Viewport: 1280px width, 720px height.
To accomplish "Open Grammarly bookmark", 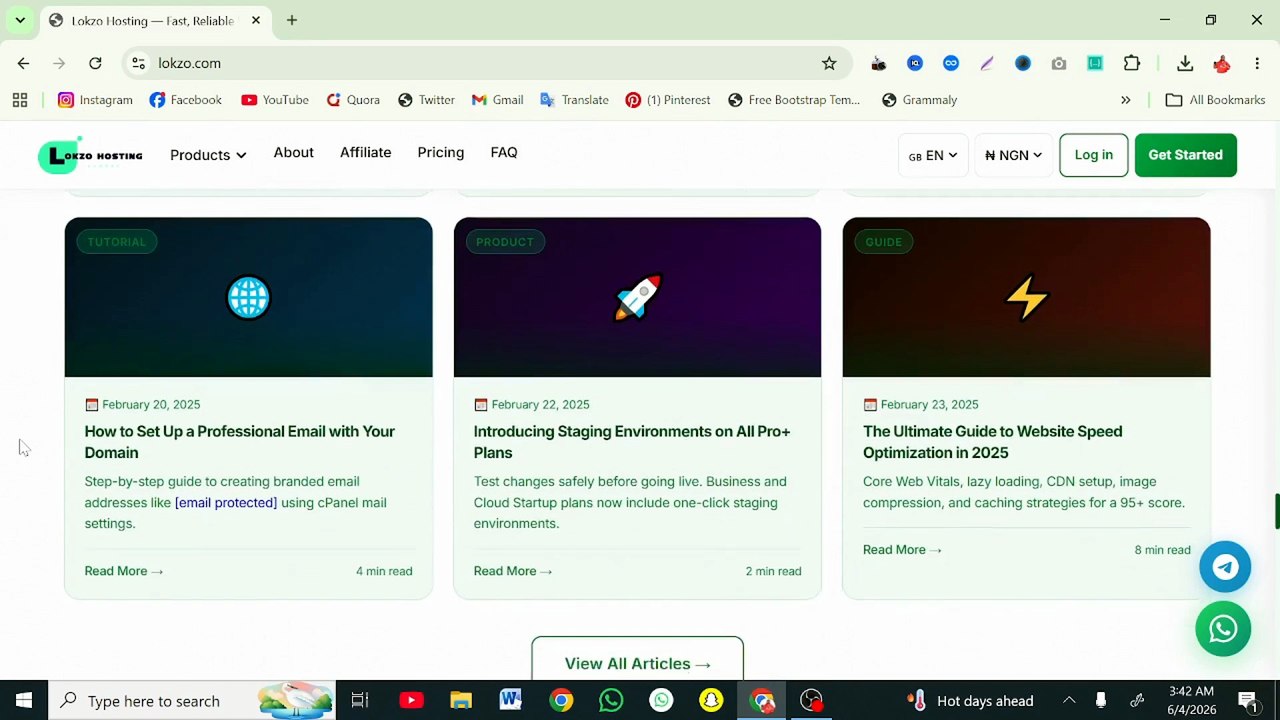I will (919, 100).
